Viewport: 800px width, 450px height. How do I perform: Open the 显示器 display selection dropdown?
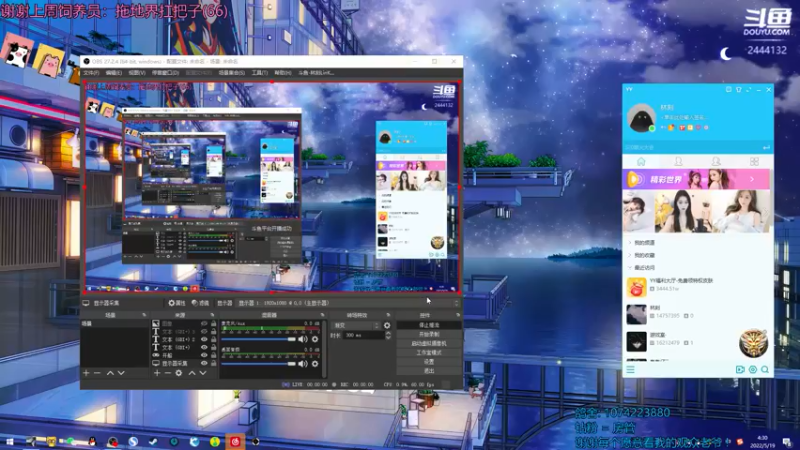348,303
